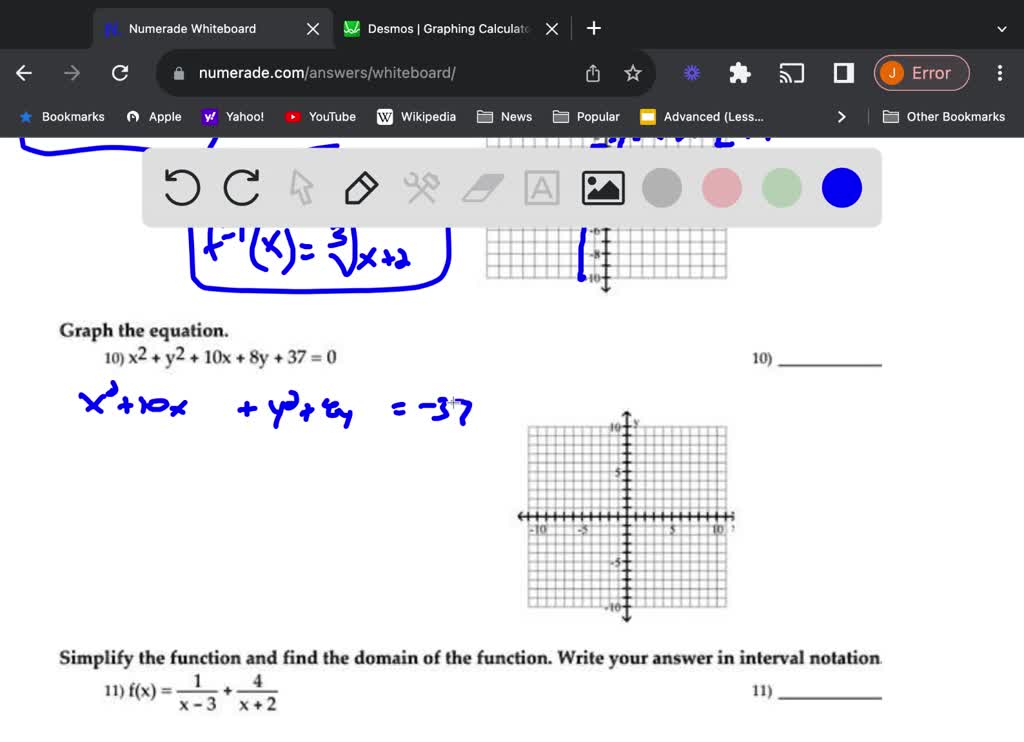Select the eraser tool
1024x742 pixels.
tap(481, 187)
